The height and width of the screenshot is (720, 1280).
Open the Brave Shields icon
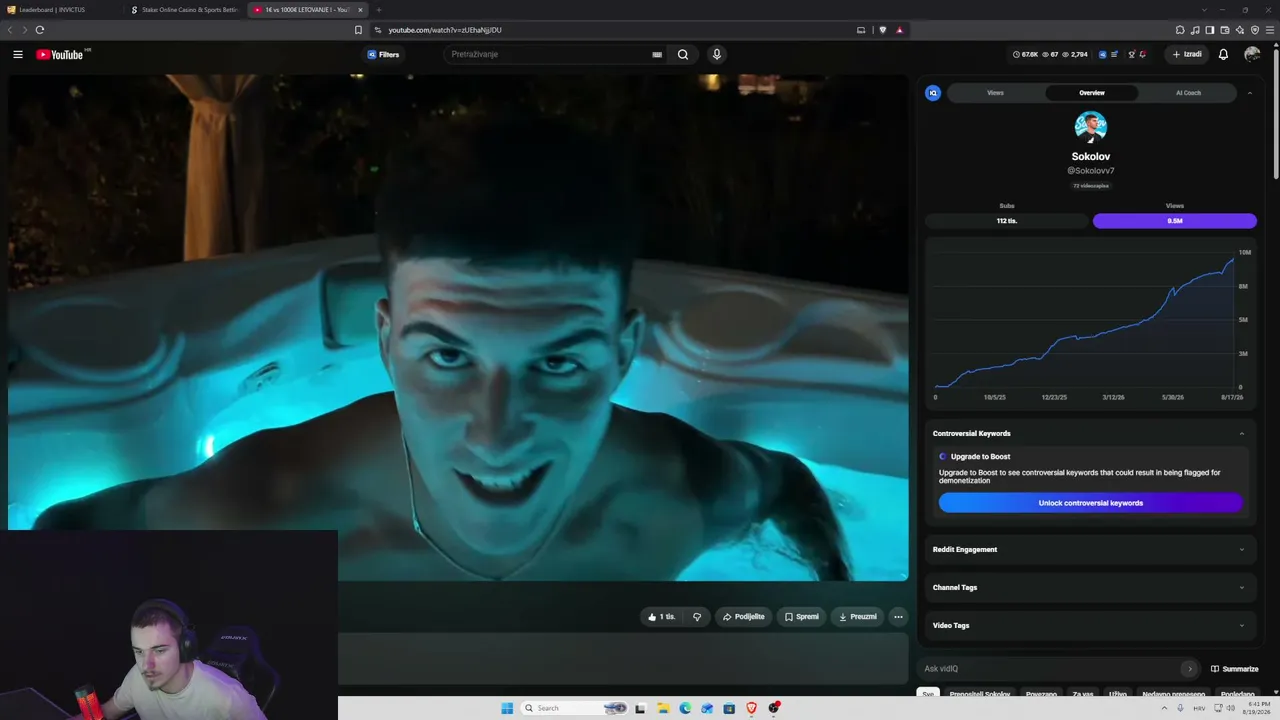pyautogui.click(x=882, y=30)
